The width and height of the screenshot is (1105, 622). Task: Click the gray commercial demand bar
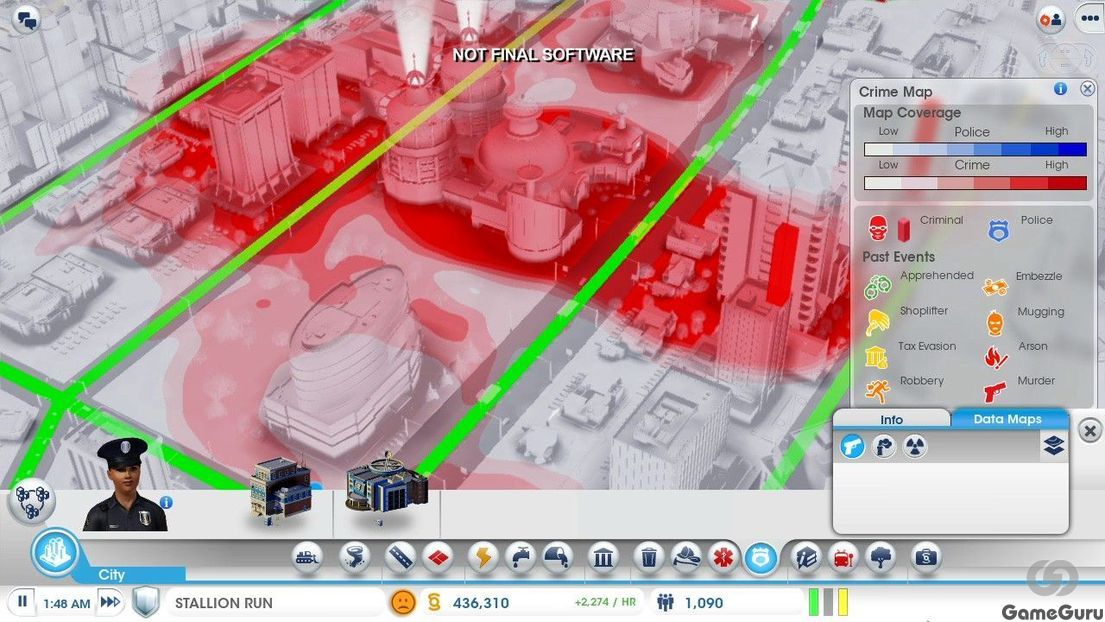pyautogui.click(x=828, y=602)
